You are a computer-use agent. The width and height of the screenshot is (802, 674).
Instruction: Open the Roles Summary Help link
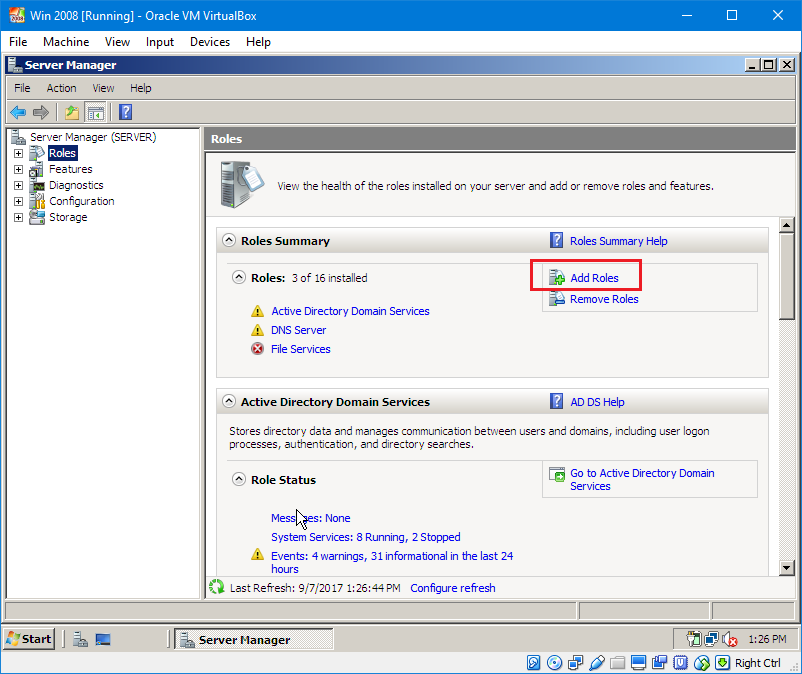[618, 241]
